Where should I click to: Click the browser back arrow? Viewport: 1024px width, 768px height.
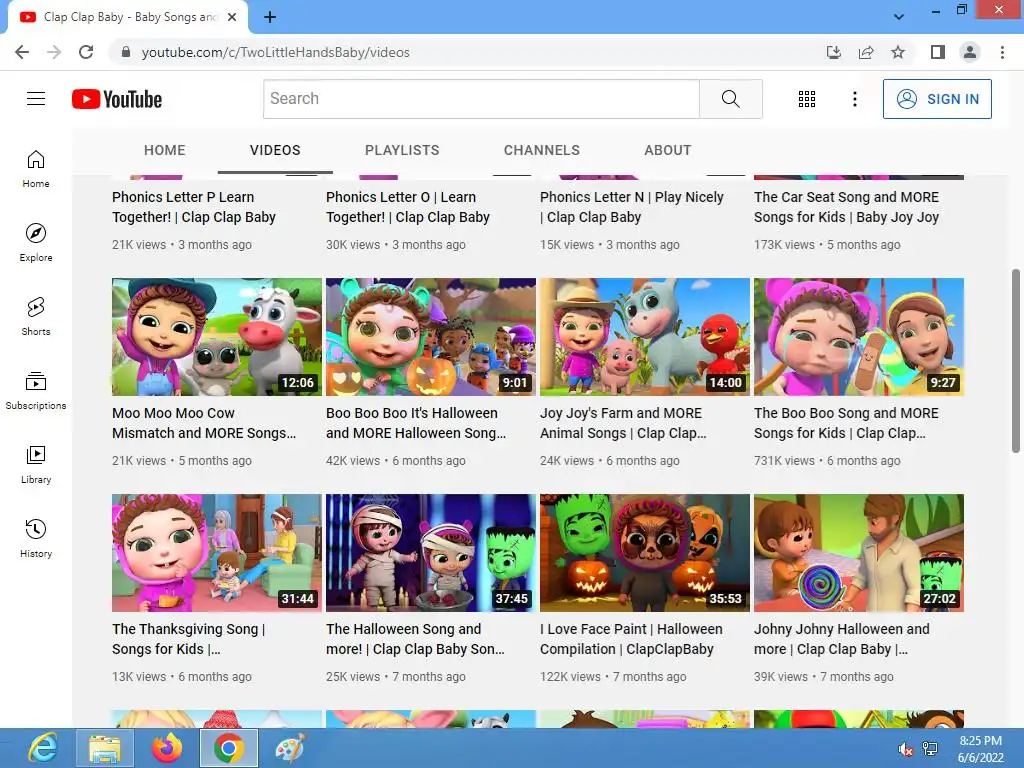click(22, 52)
